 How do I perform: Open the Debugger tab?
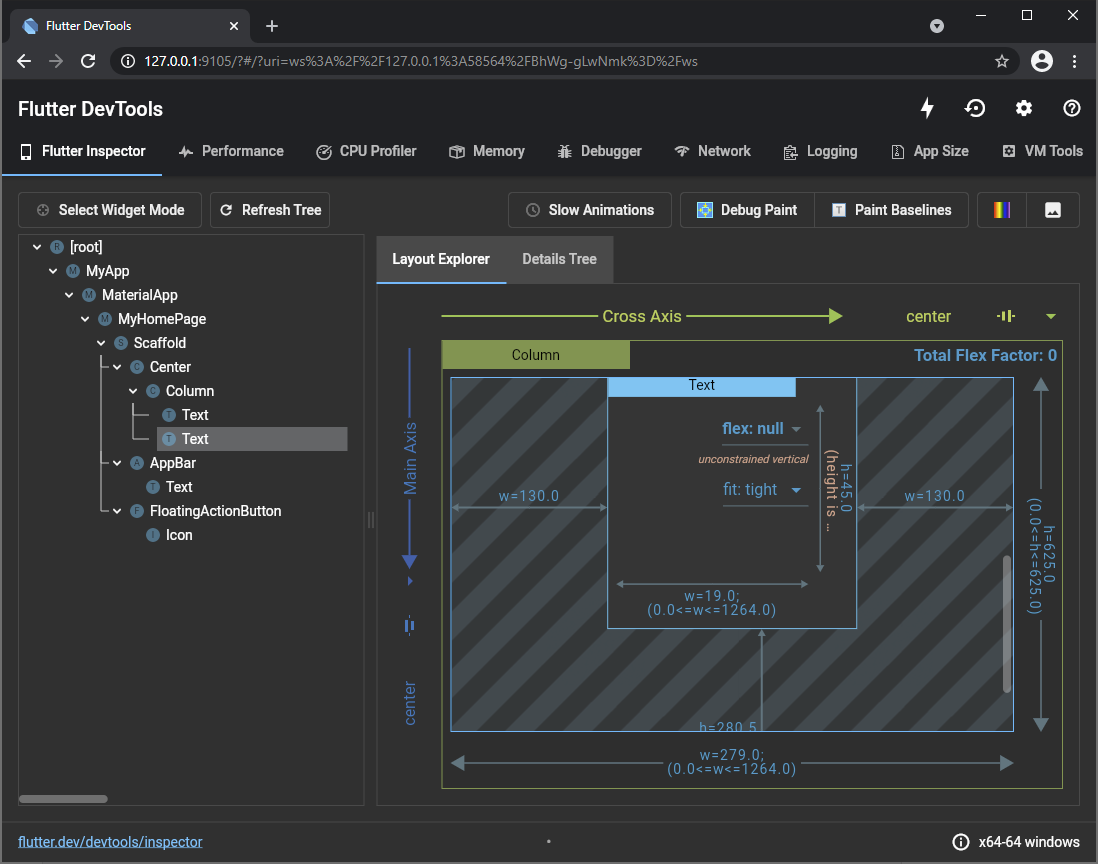point(599,151)
